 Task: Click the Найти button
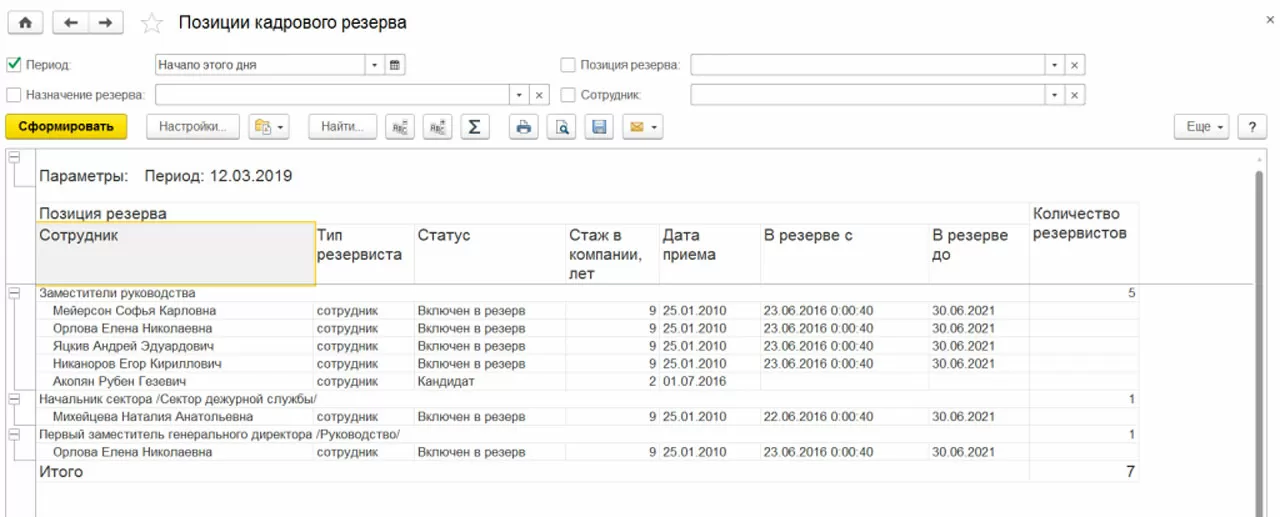tap(343, 127)
